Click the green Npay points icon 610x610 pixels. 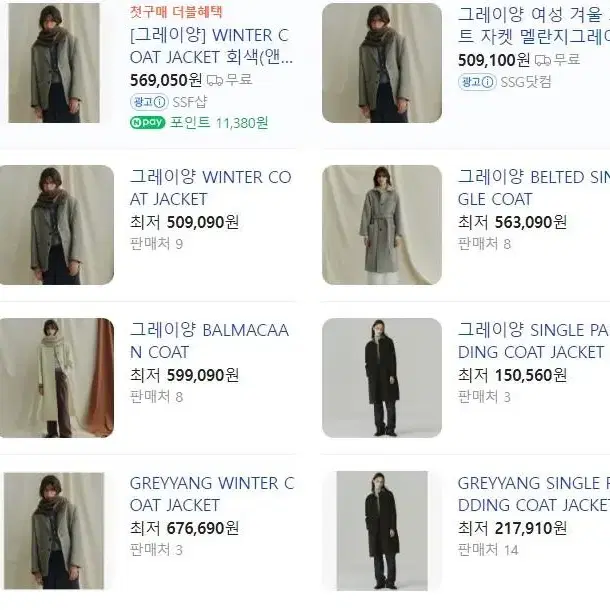(x=147, y=123)
